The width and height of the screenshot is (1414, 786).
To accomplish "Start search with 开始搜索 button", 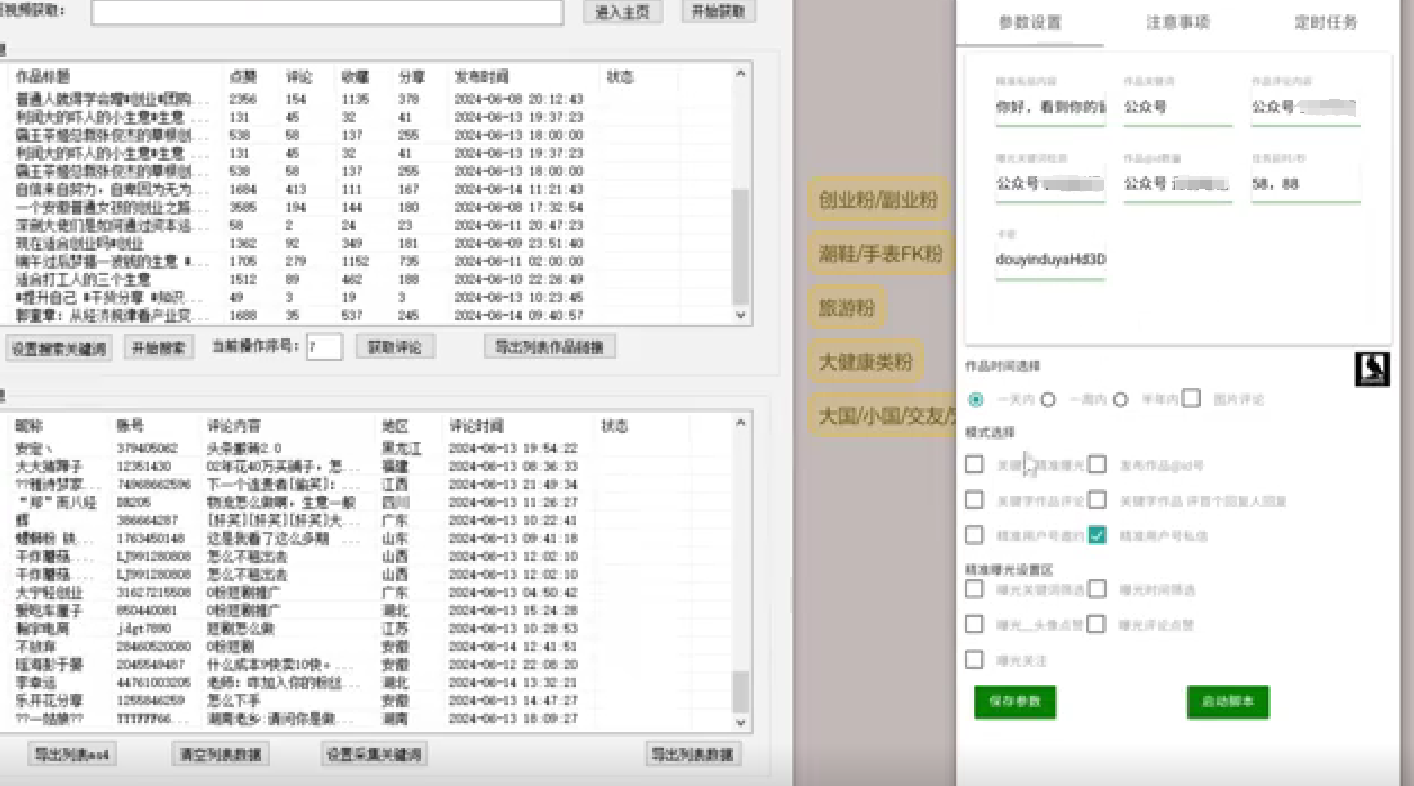I will (x=159, y=348).
